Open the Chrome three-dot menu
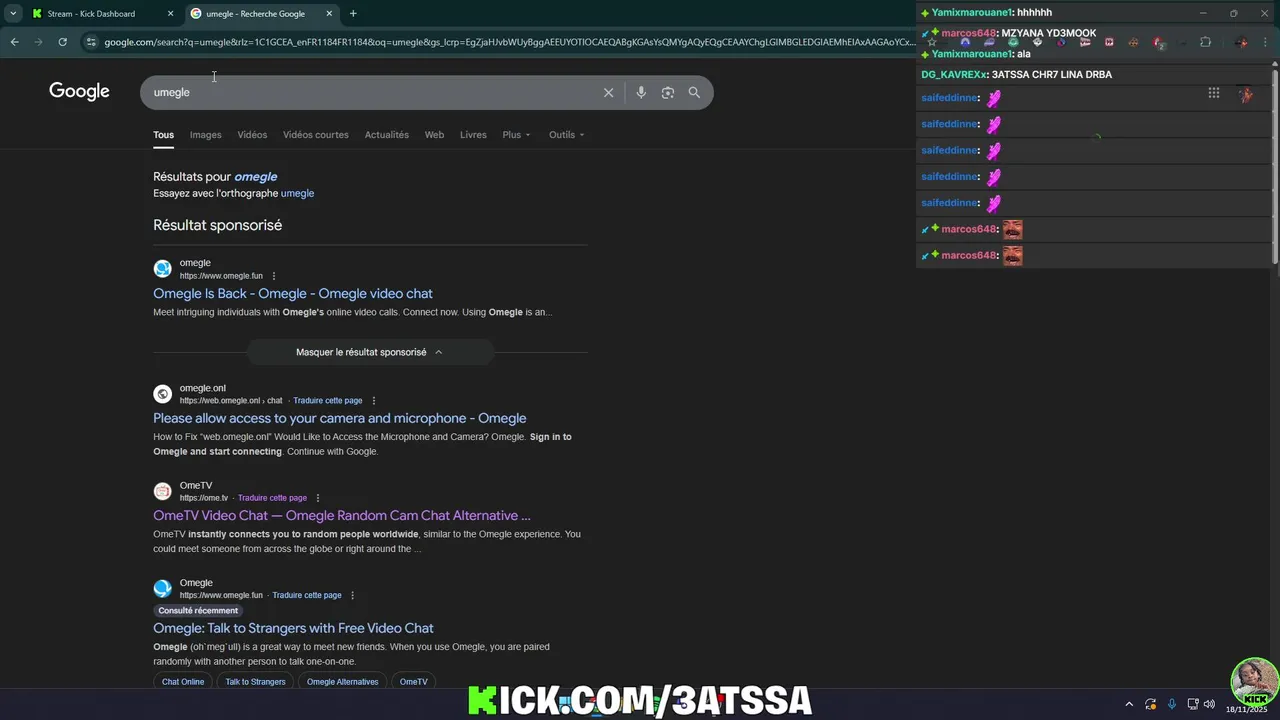 pyautogui.click(x=1267, y=42)
